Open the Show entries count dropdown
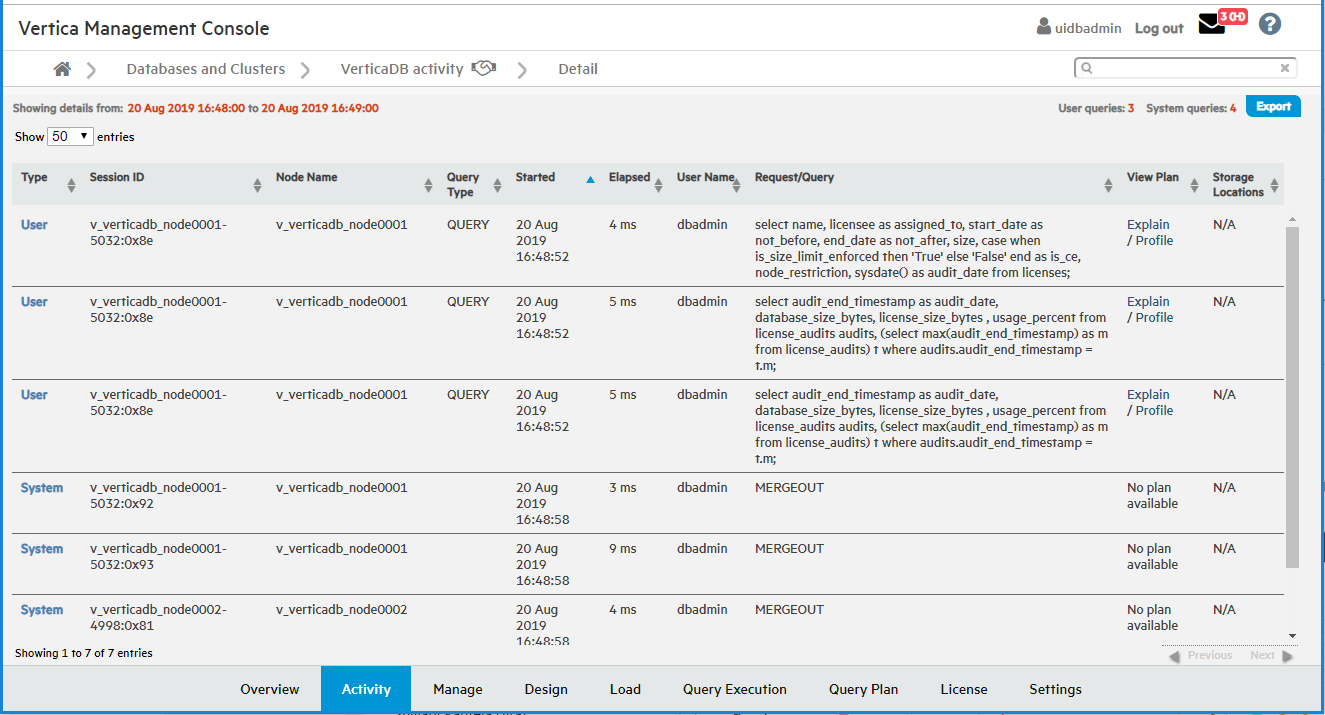1325x715 pixels. pyautogui.click(x=70, y=136)
